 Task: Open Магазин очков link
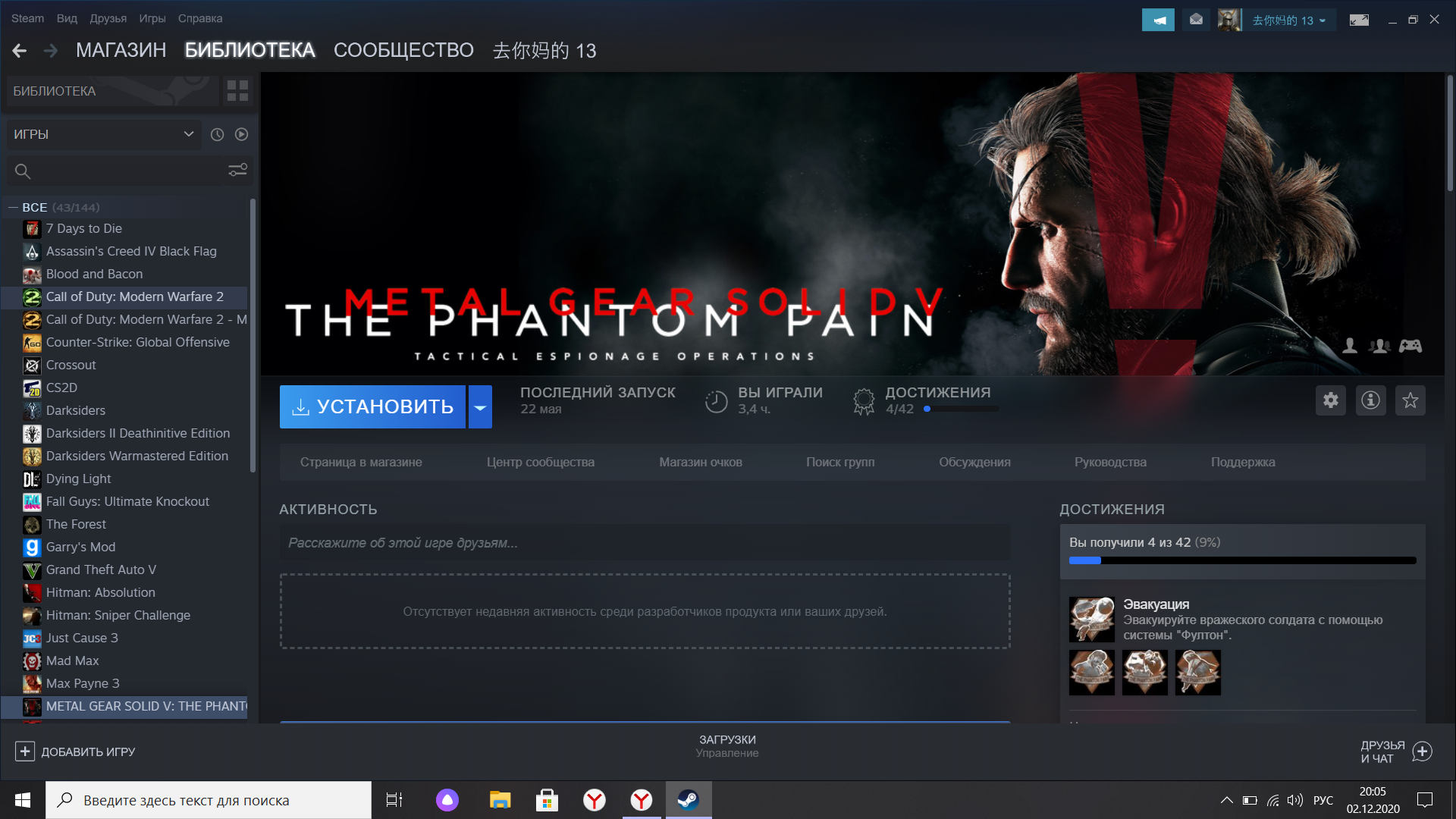pyautogui.click(x=701, y=462)
